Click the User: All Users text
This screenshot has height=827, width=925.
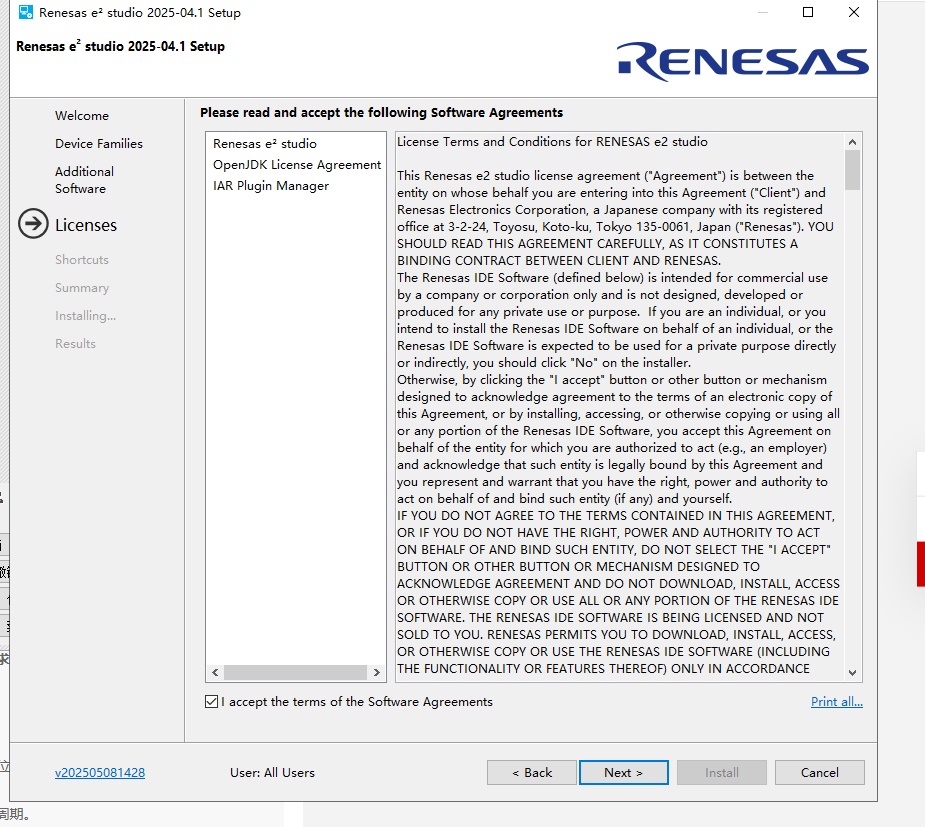point(273,773)
